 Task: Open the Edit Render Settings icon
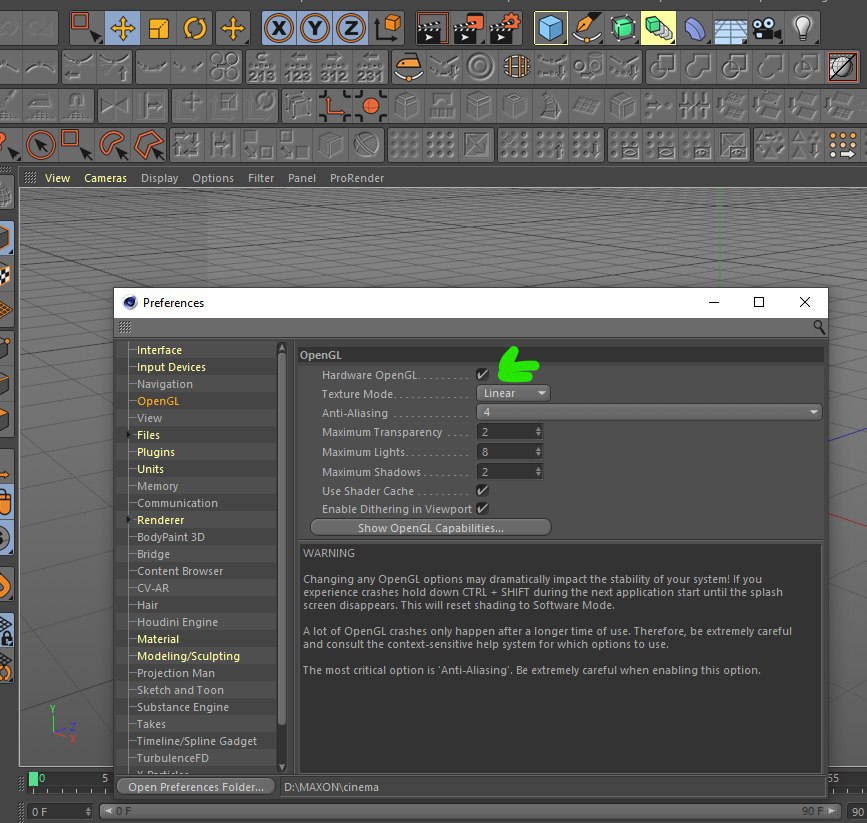coord(504,27)
